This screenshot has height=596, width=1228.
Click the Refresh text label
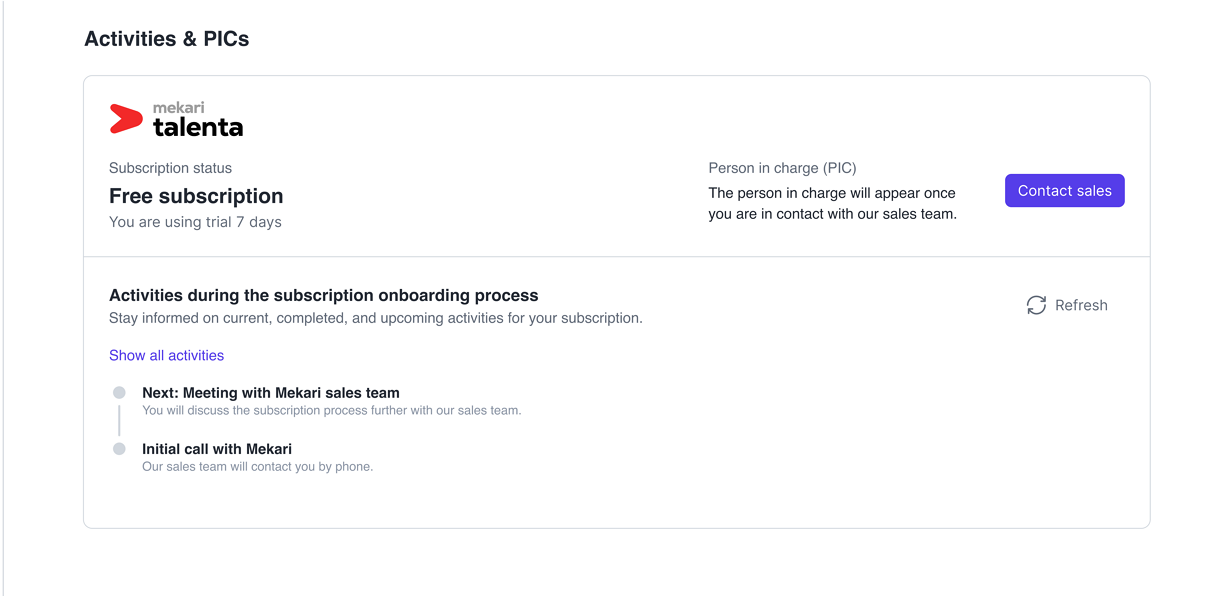pos(1081,305)
